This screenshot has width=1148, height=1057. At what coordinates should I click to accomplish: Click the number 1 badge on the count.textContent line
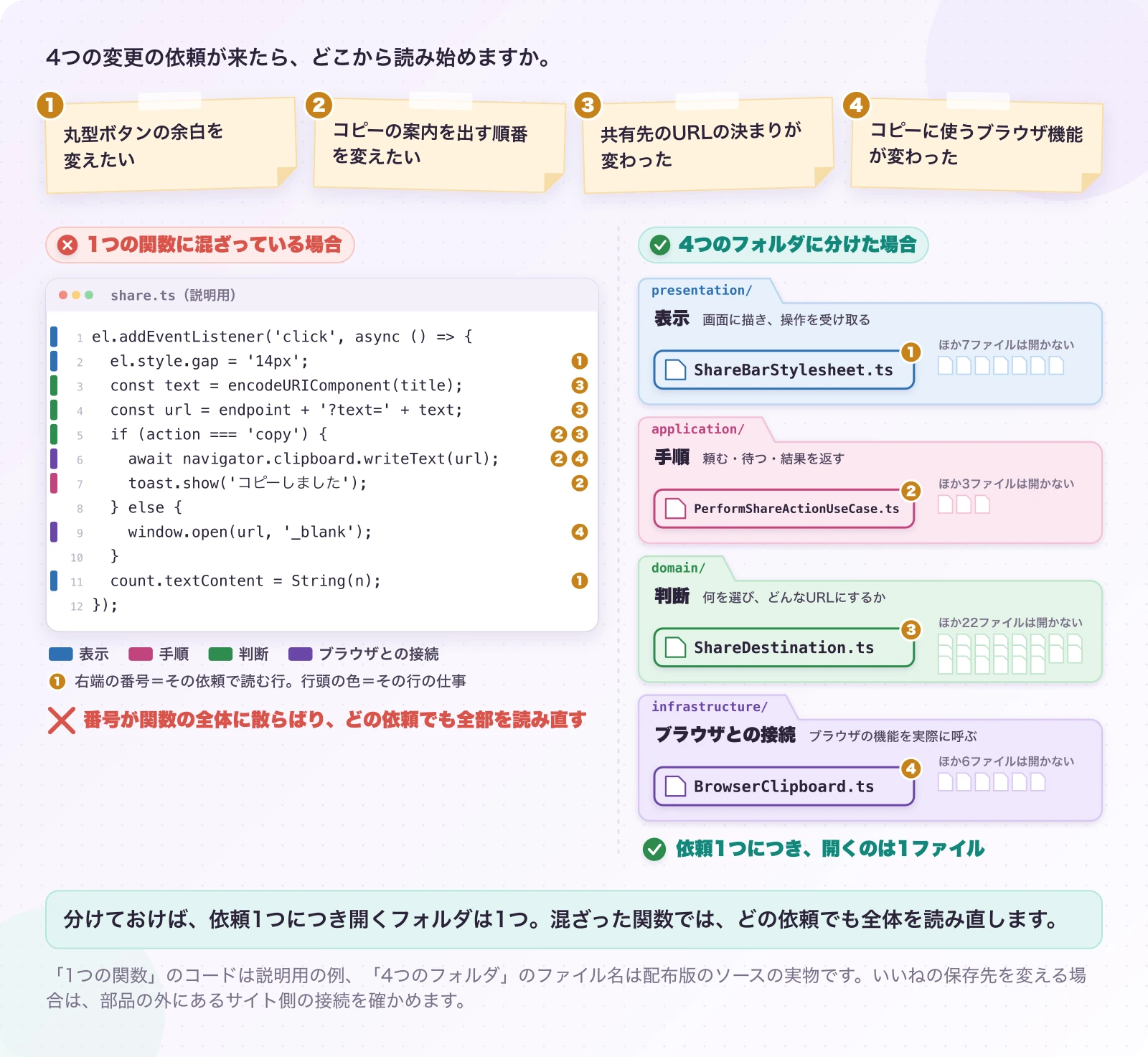click(580, 581)
